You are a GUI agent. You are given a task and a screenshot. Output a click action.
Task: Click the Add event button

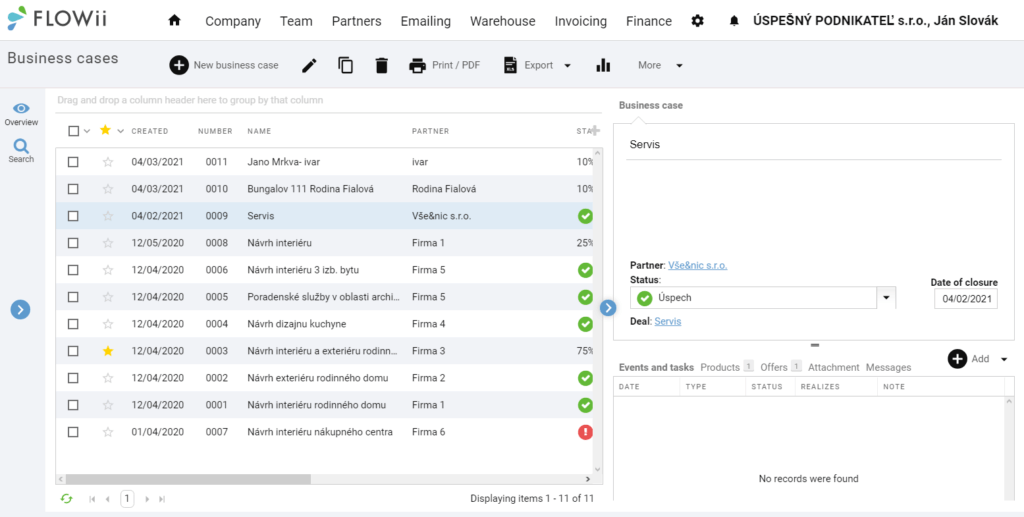click(x=969, y=359)
